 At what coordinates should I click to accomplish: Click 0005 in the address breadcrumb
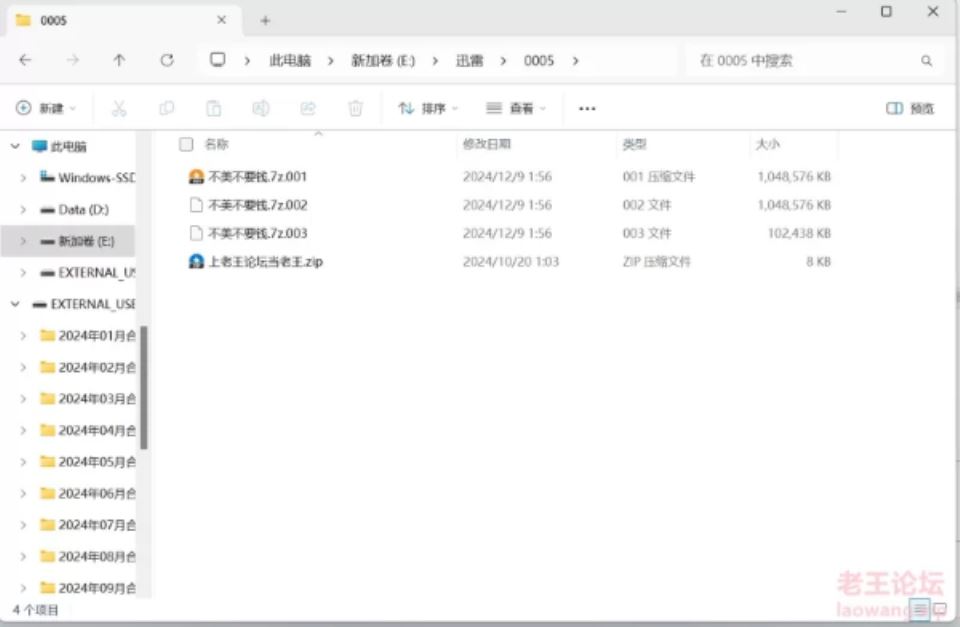point(539,61)
